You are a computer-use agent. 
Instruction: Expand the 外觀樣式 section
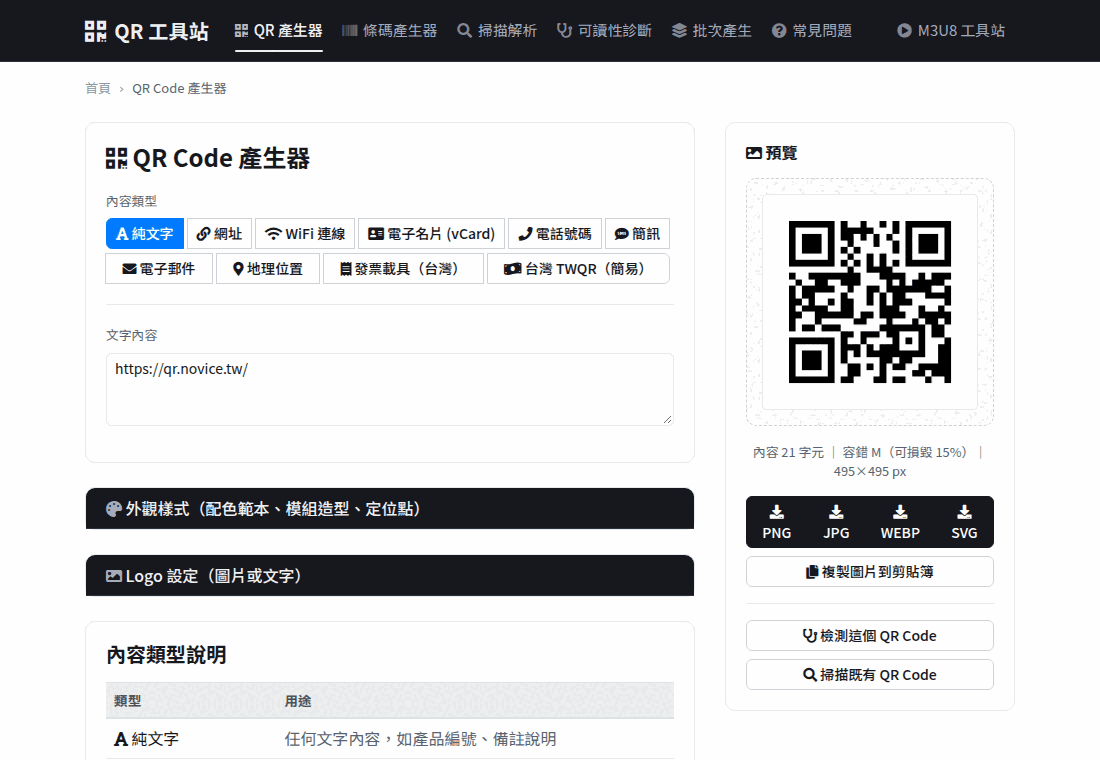tap(390, 509)
